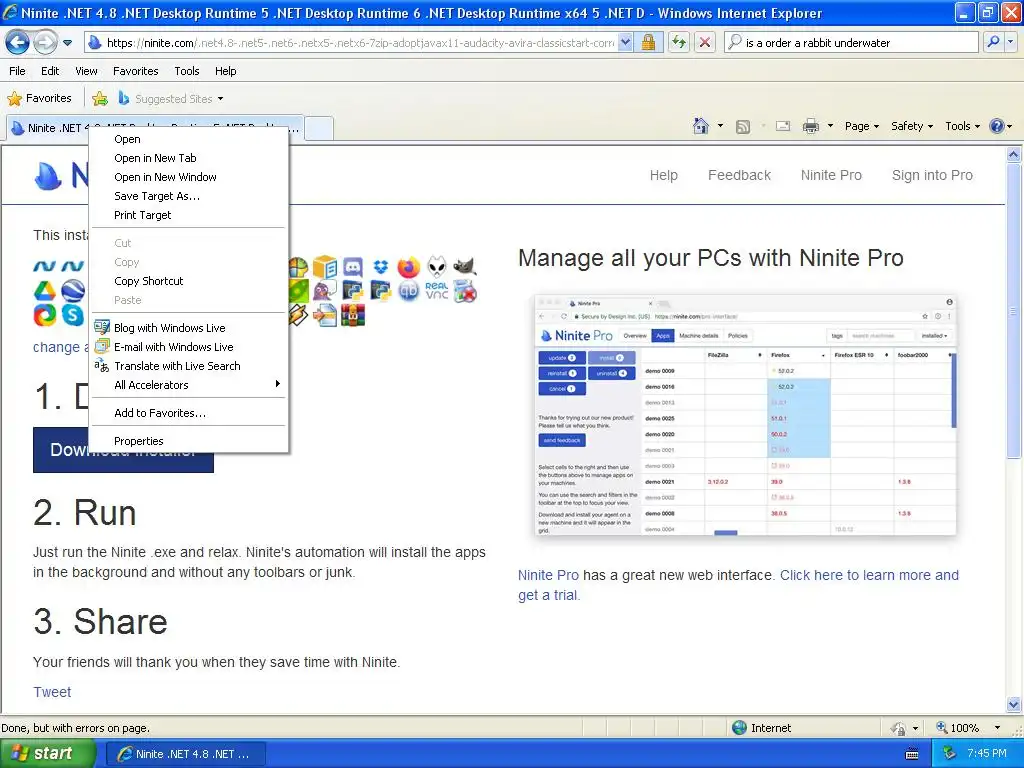Screen dimensions: 1024x768
Task: Click the Google Drive app icon
Action: 44,290
